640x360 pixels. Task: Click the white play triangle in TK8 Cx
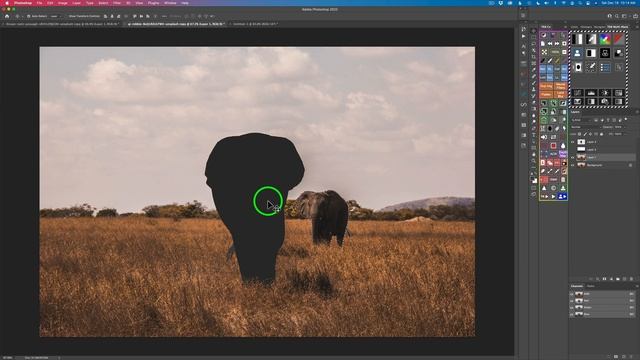pos(553,196)
